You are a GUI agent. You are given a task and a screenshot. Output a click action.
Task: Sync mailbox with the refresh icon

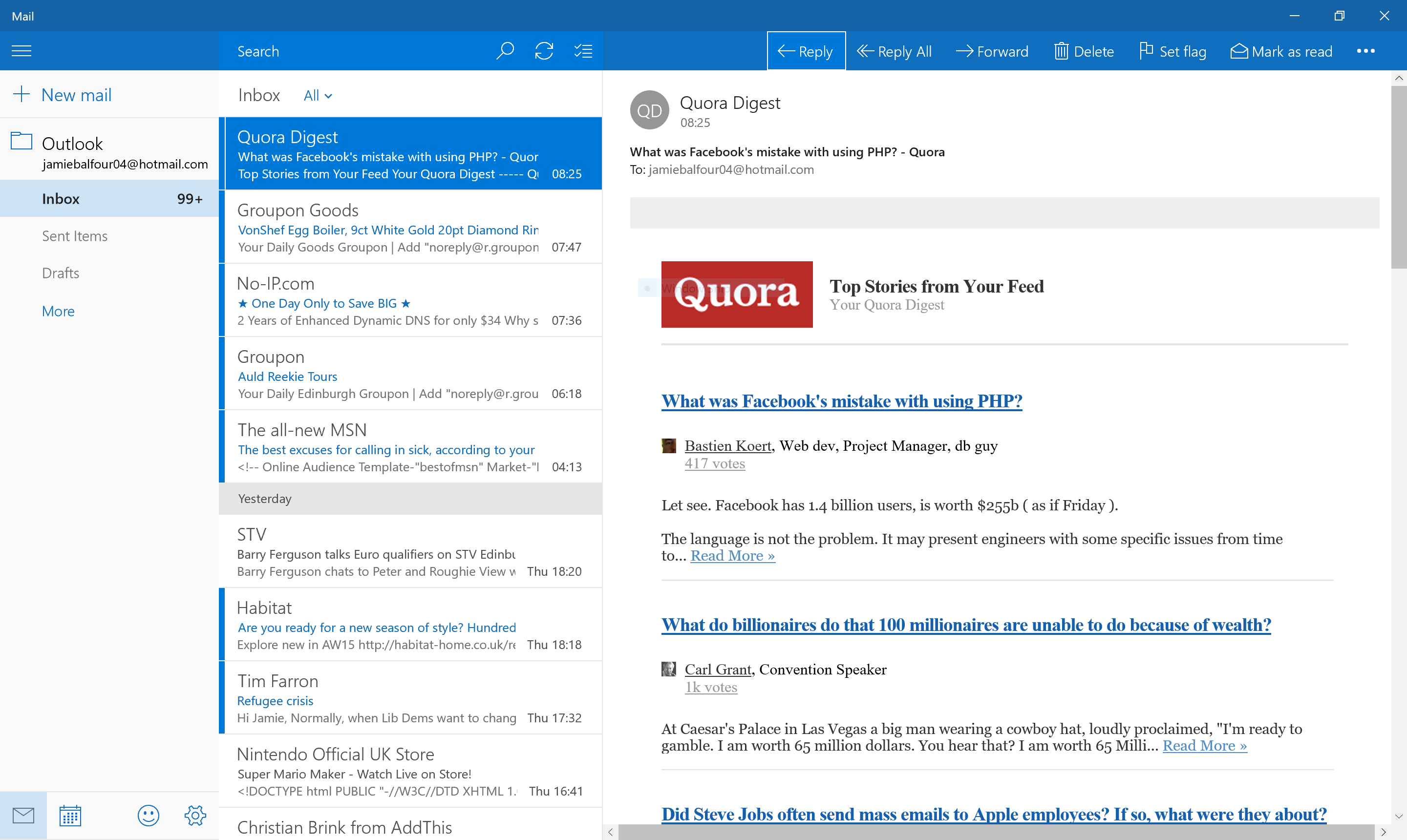click(544, 51)
